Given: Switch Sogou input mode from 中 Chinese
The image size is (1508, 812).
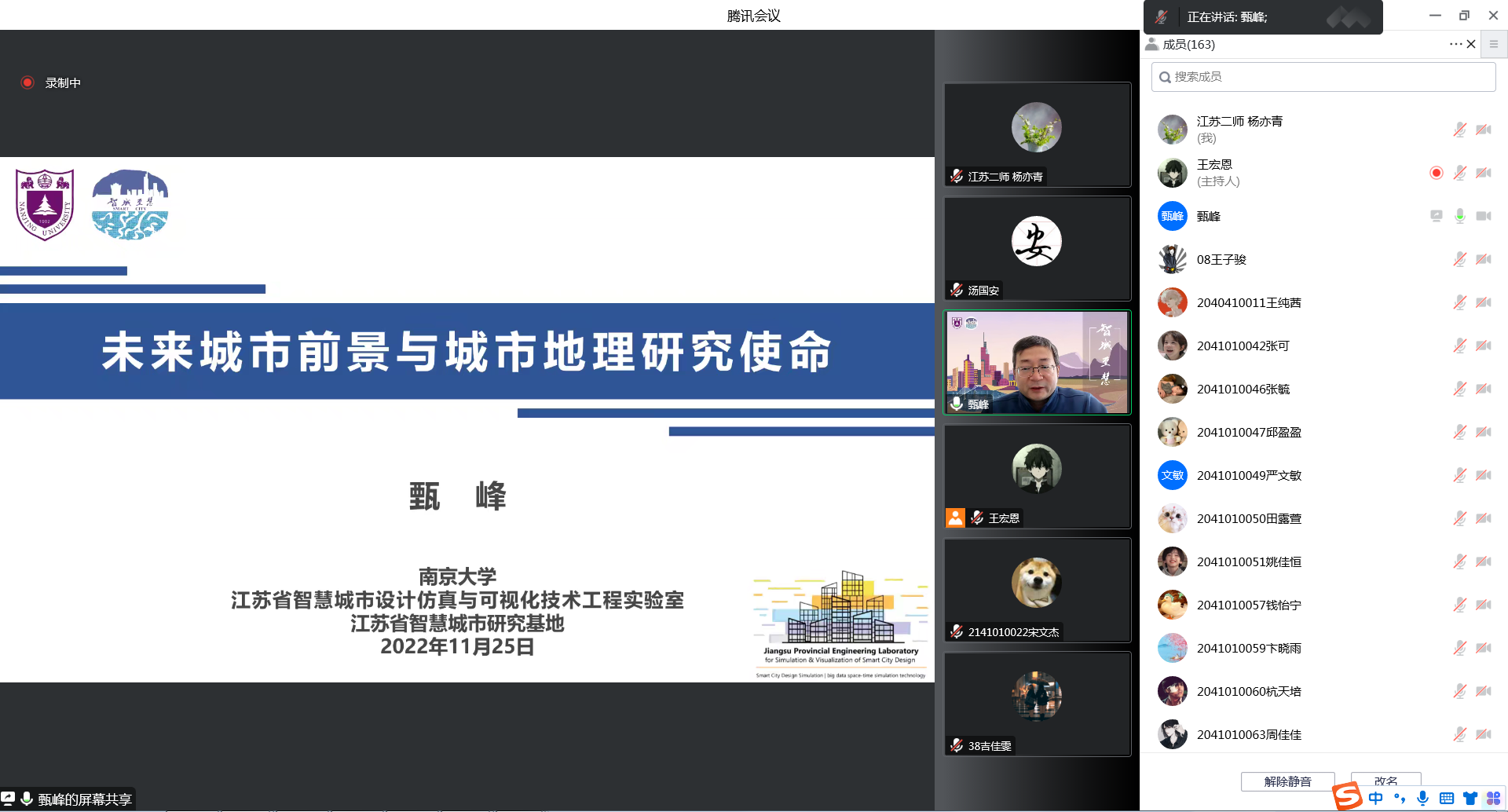Looking at the screenshot, I should (x=1375, y=799).
